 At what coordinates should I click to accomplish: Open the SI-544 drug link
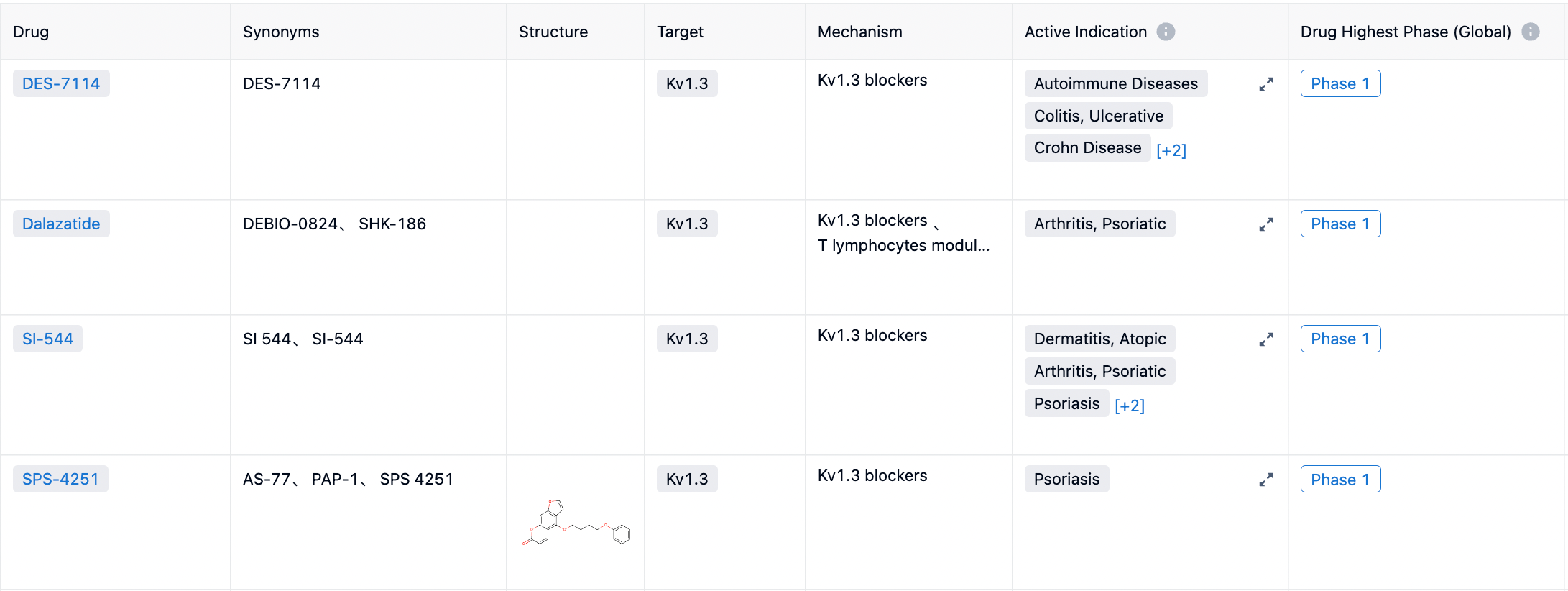point(47,339)
